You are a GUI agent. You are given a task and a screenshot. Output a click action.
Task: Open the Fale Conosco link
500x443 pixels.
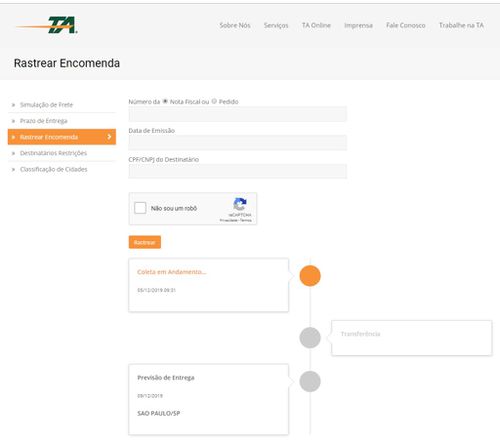pyautogui.click(x=406, y=25)
